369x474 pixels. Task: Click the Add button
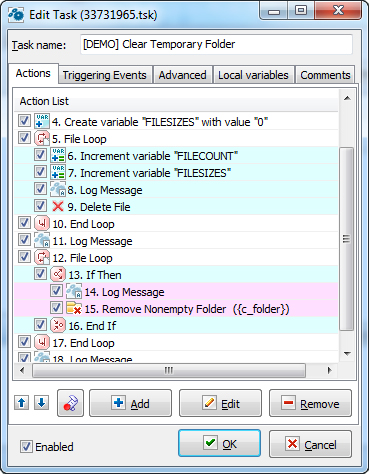[x=130, y=403]
